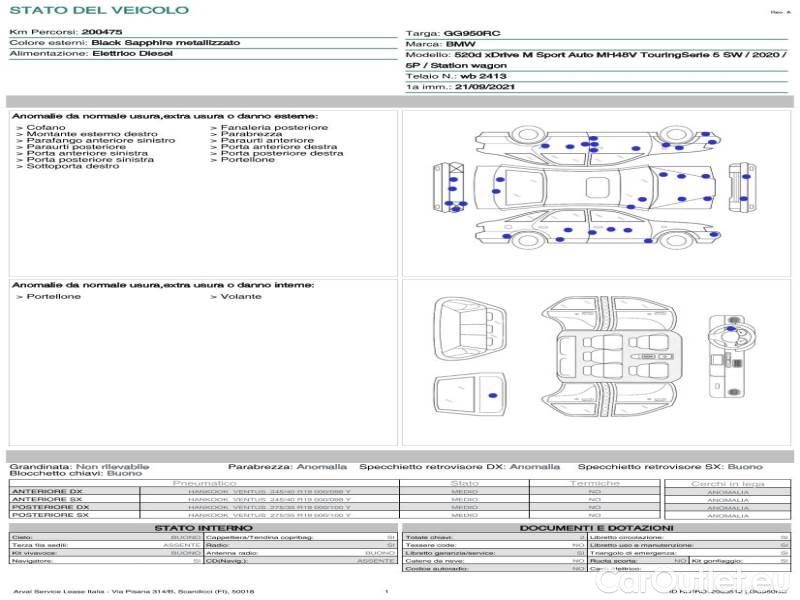Image resolution: width=800 pixels, height=600 pixels.
Task: Click the Telaio N. wb 2413 field
Action: [x=456, y=75]
